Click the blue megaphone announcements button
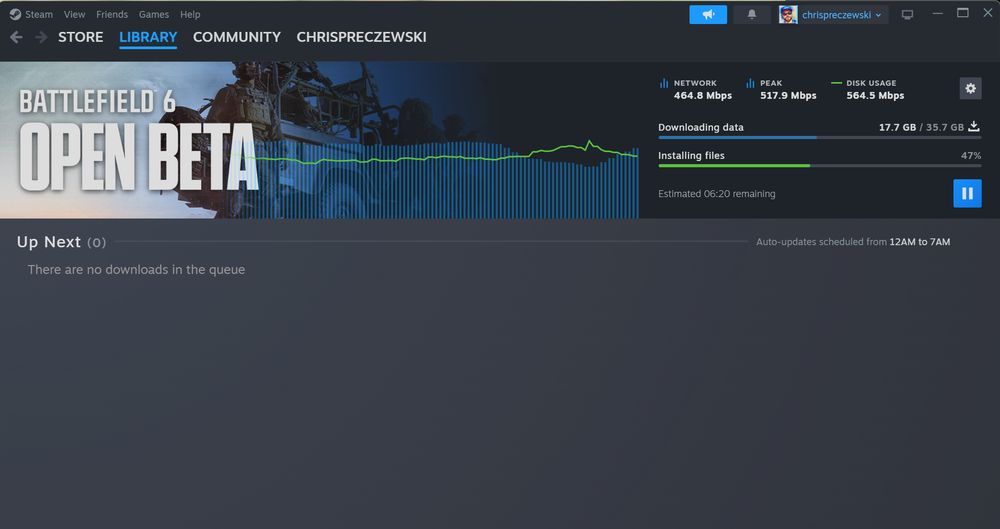 [x=708, y=14]
